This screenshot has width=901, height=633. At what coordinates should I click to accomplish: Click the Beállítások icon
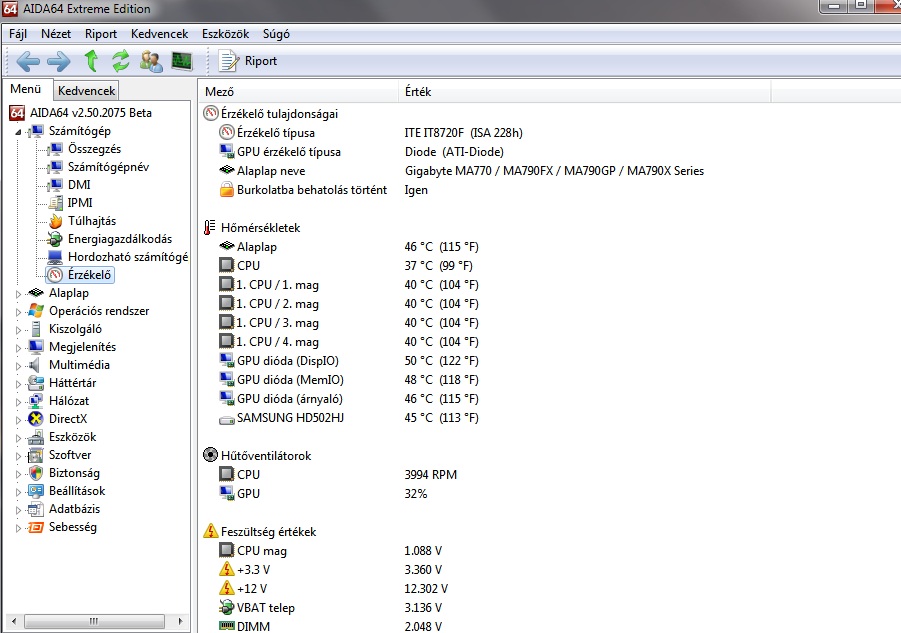[x=36, y=491]
